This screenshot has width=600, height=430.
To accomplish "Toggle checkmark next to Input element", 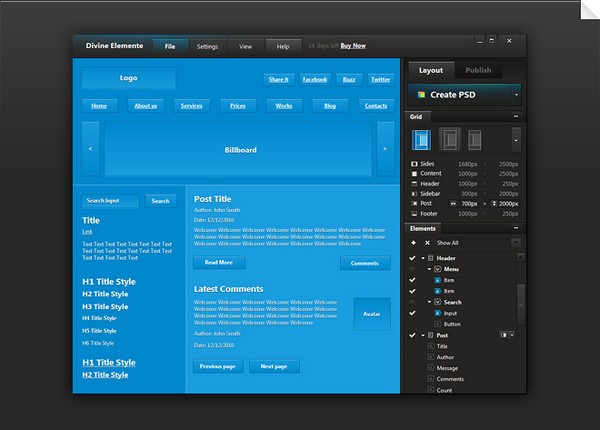I will click(413, 313).
